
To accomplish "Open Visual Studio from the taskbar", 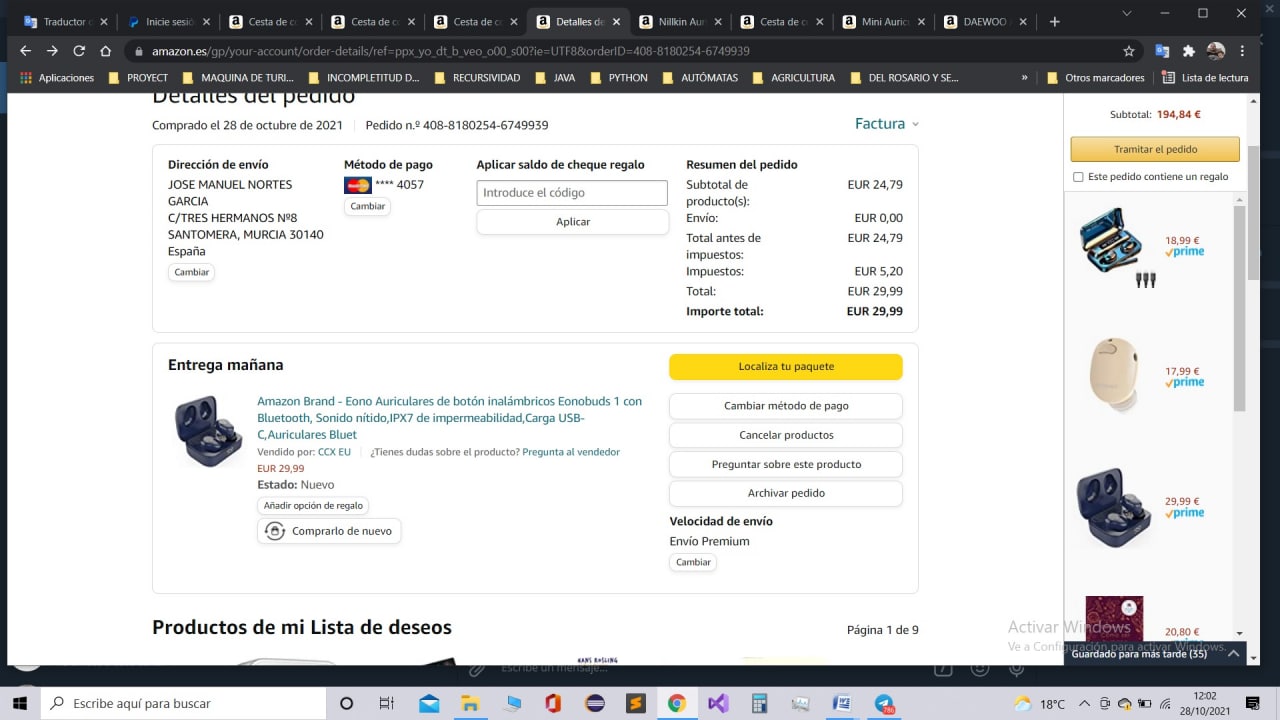I will 718,703.
